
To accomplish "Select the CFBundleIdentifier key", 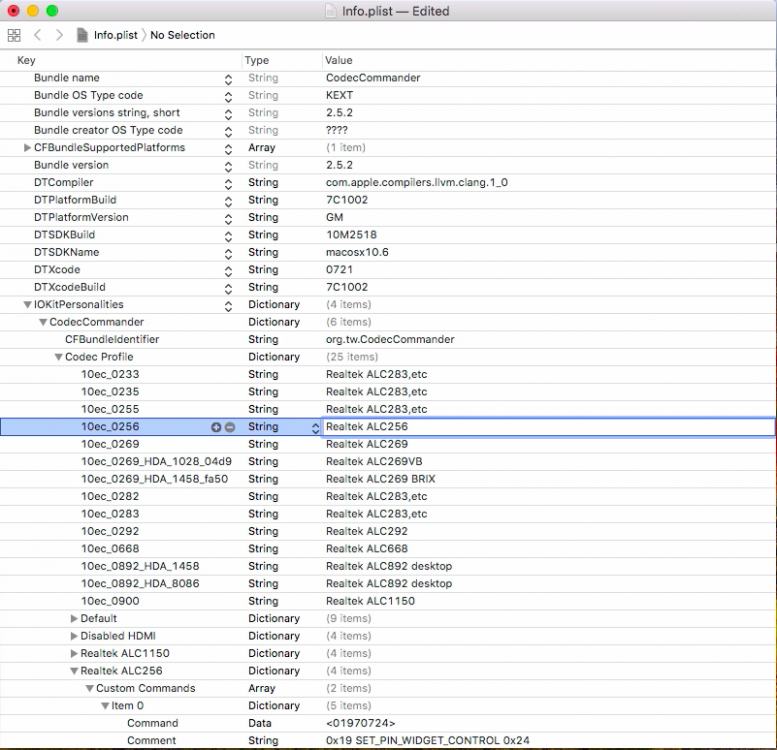I will coord(112,340).
